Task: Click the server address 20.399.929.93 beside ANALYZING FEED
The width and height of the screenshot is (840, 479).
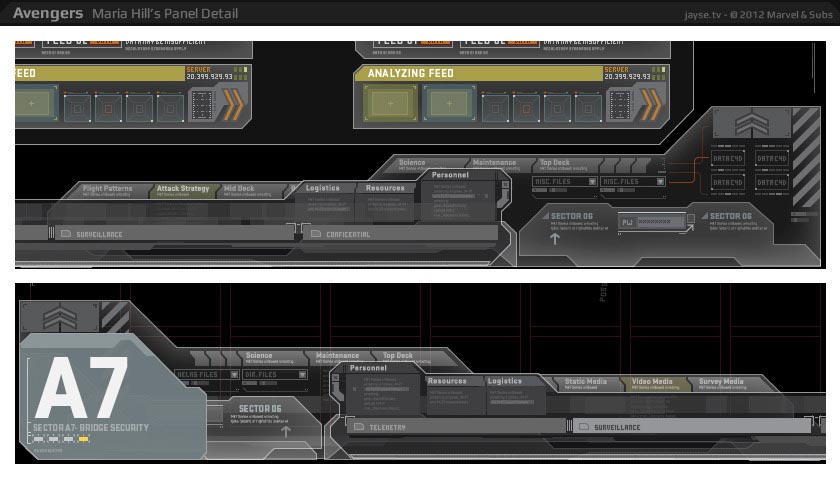Action: pyautogui.click(x=627, y=77)
